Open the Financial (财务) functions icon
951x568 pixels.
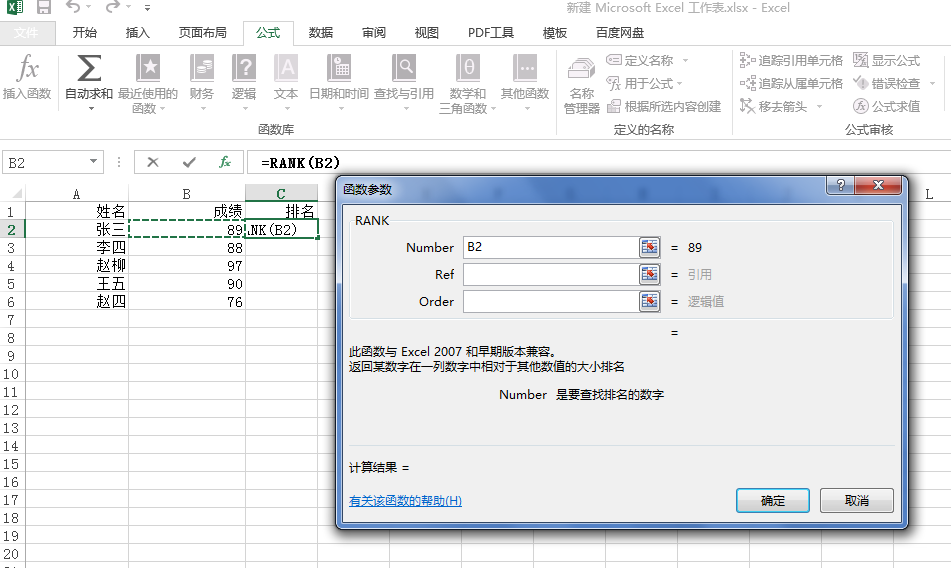click(x=202, y=68)
